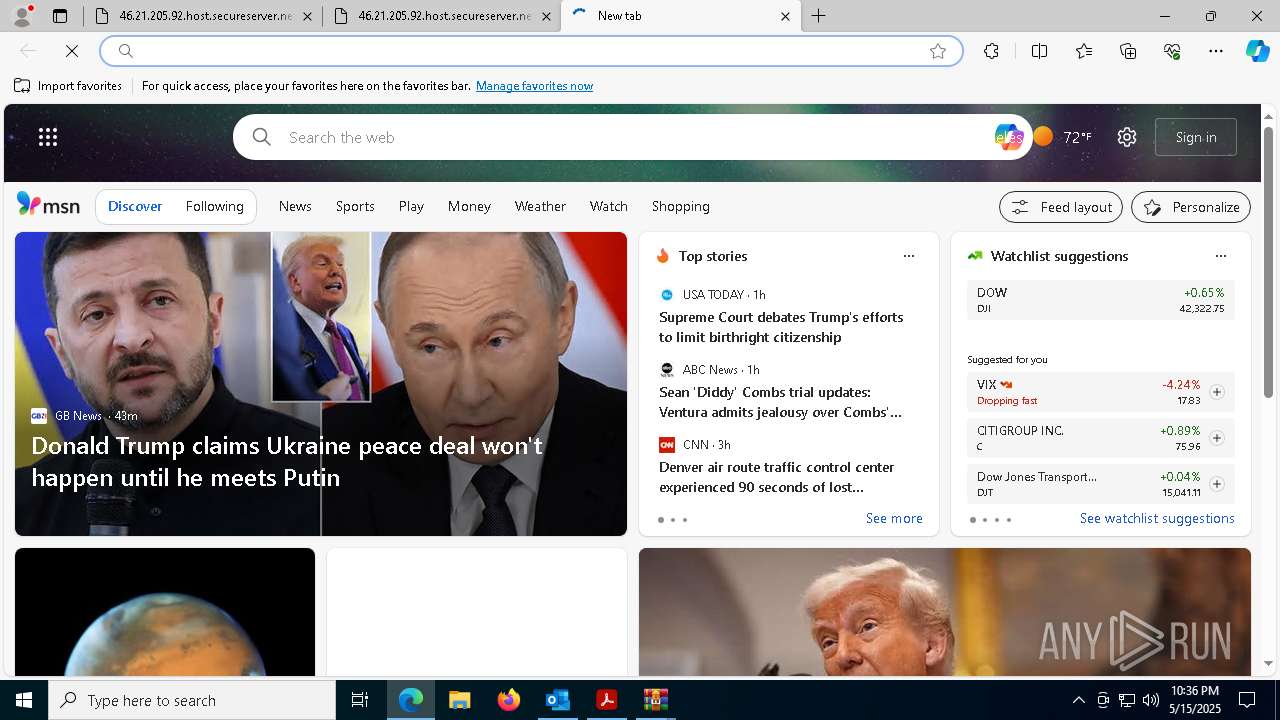Image resolution: width=1280 pixels, height=720 pixels.
Task: Open the Collections icon
Action: 1128,51
